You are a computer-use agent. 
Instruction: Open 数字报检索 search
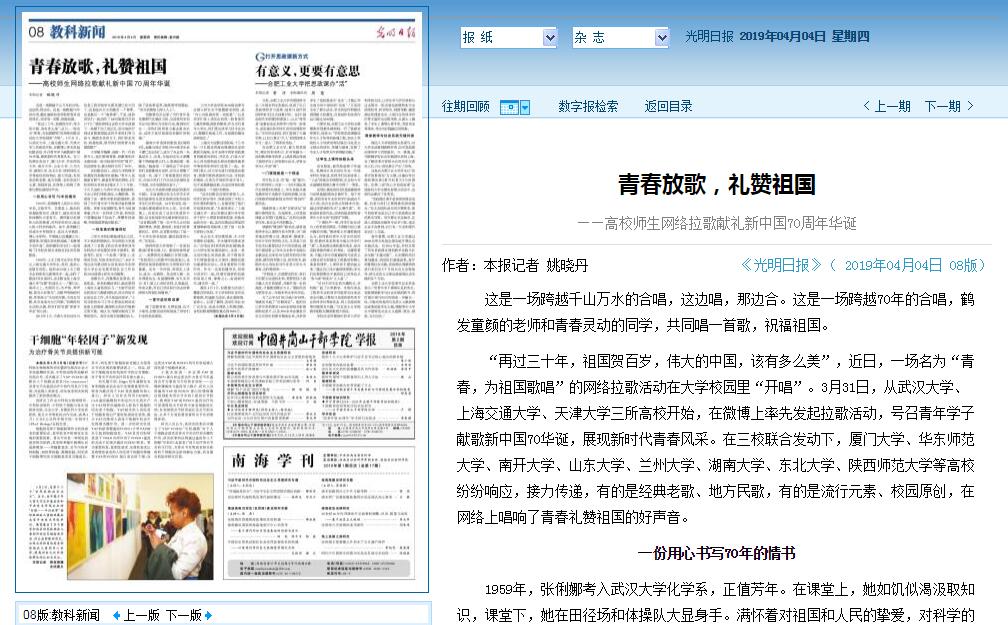588,107
